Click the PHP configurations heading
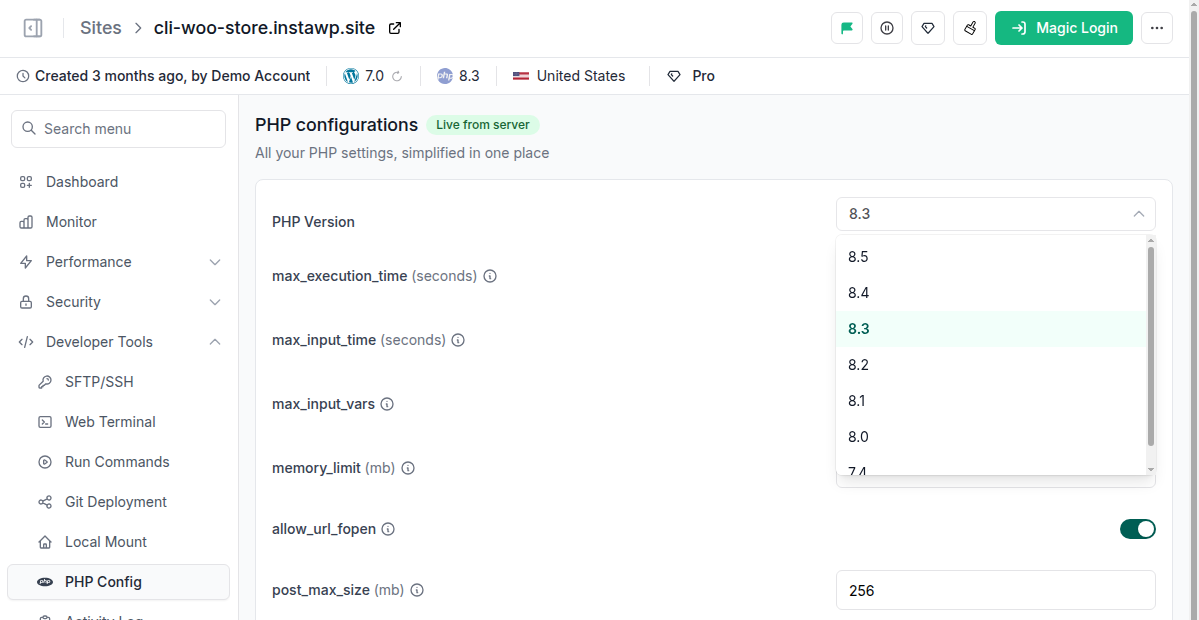This screenshot has height=620, width=1199. coord(336,125)
